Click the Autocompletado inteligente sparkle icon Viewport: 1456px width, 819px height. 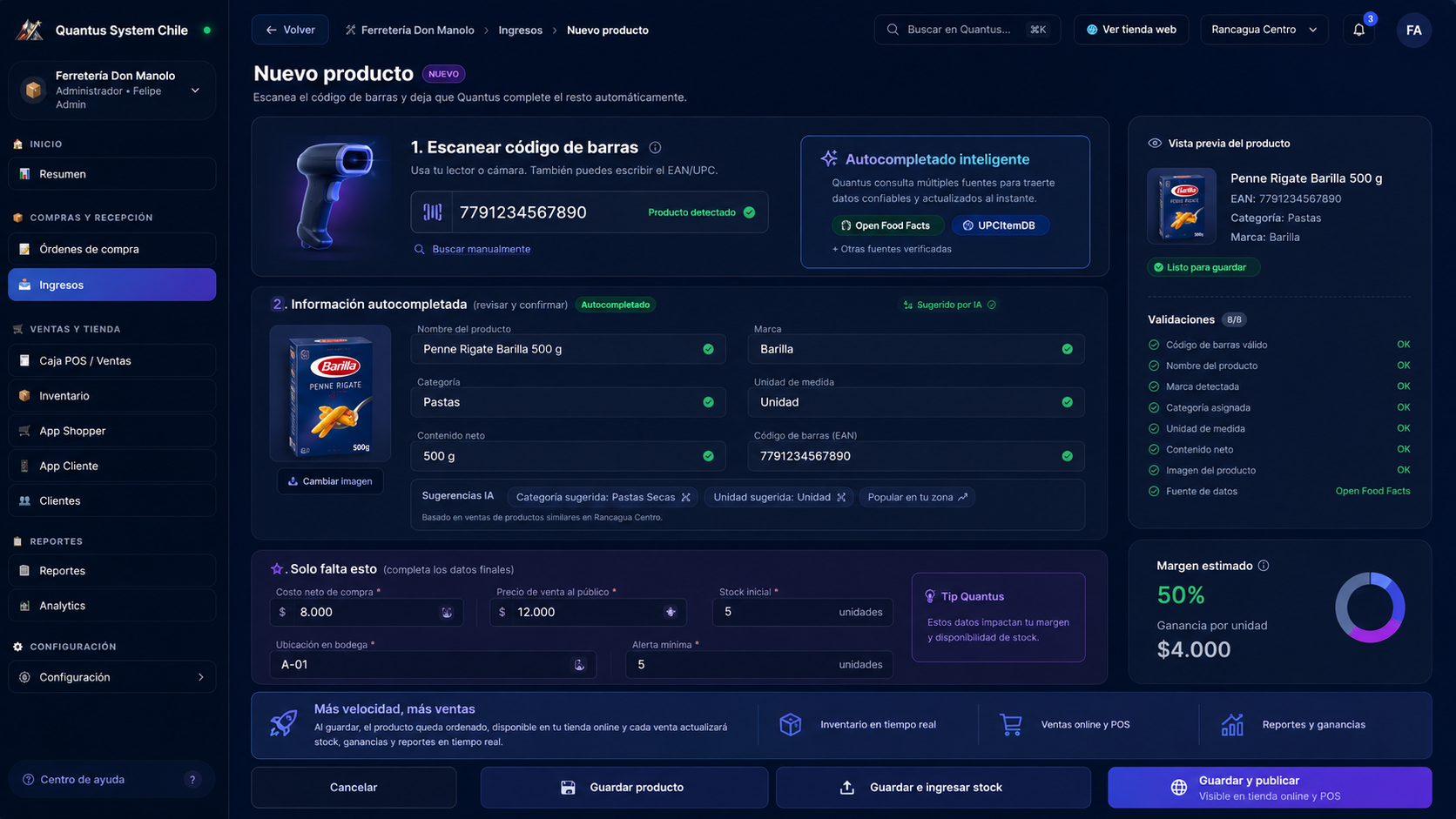click(x=829, y=158)
